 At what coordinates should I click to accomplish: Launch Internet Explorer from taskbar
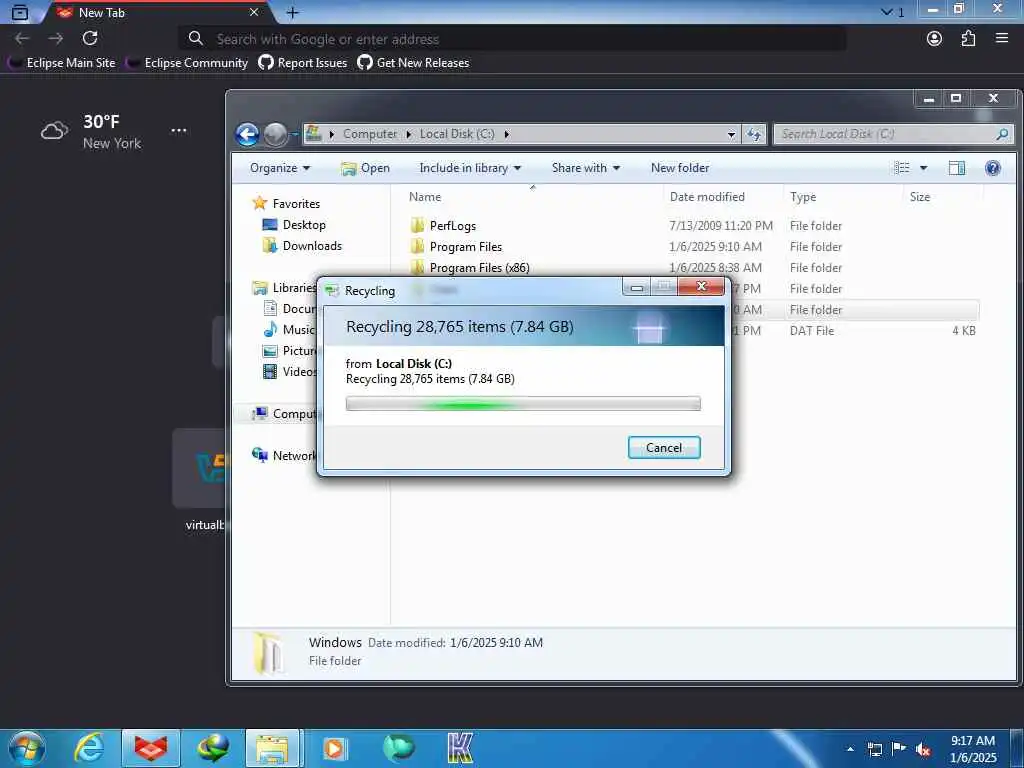point(89,749)
